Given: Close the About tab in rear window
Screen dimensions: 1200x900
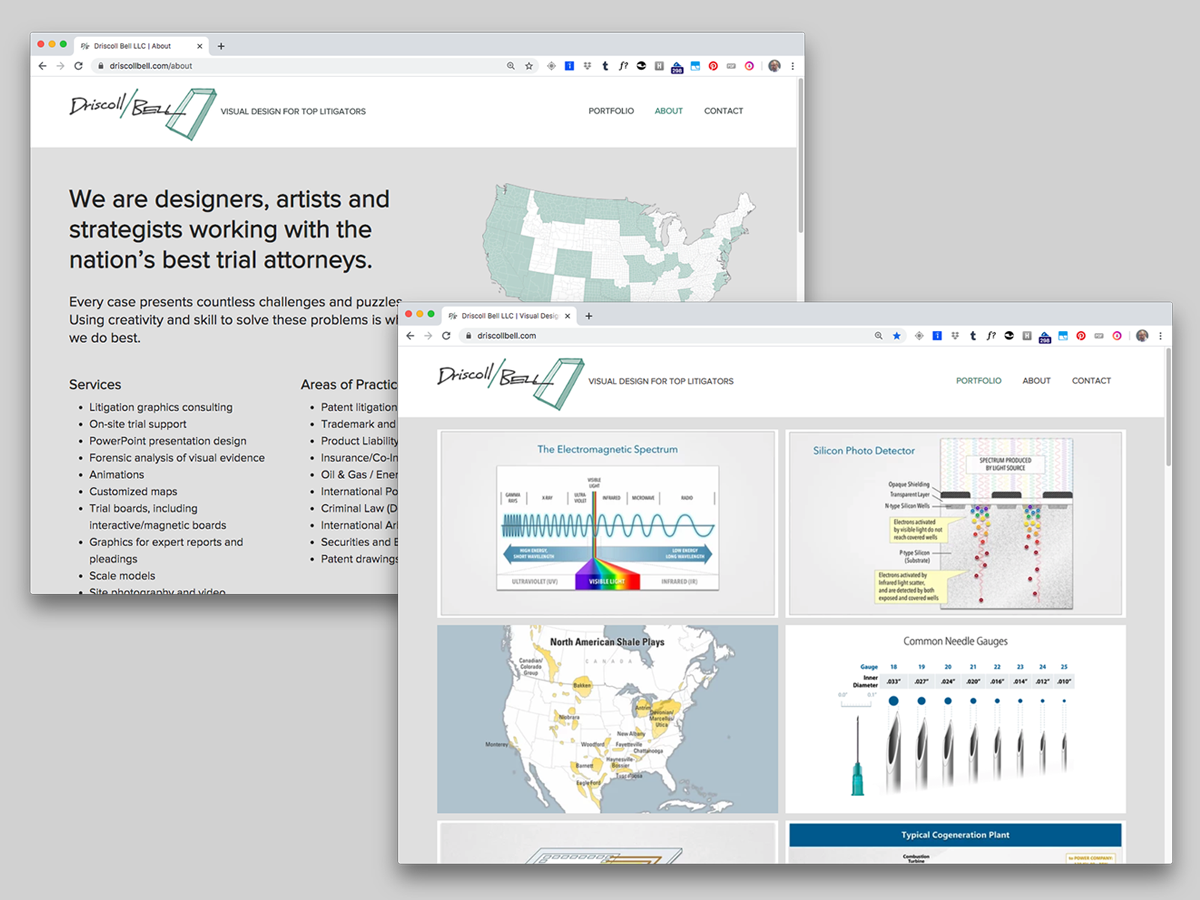Looking at the screenshot, I should pyautogui.click(x=200, y=45).
